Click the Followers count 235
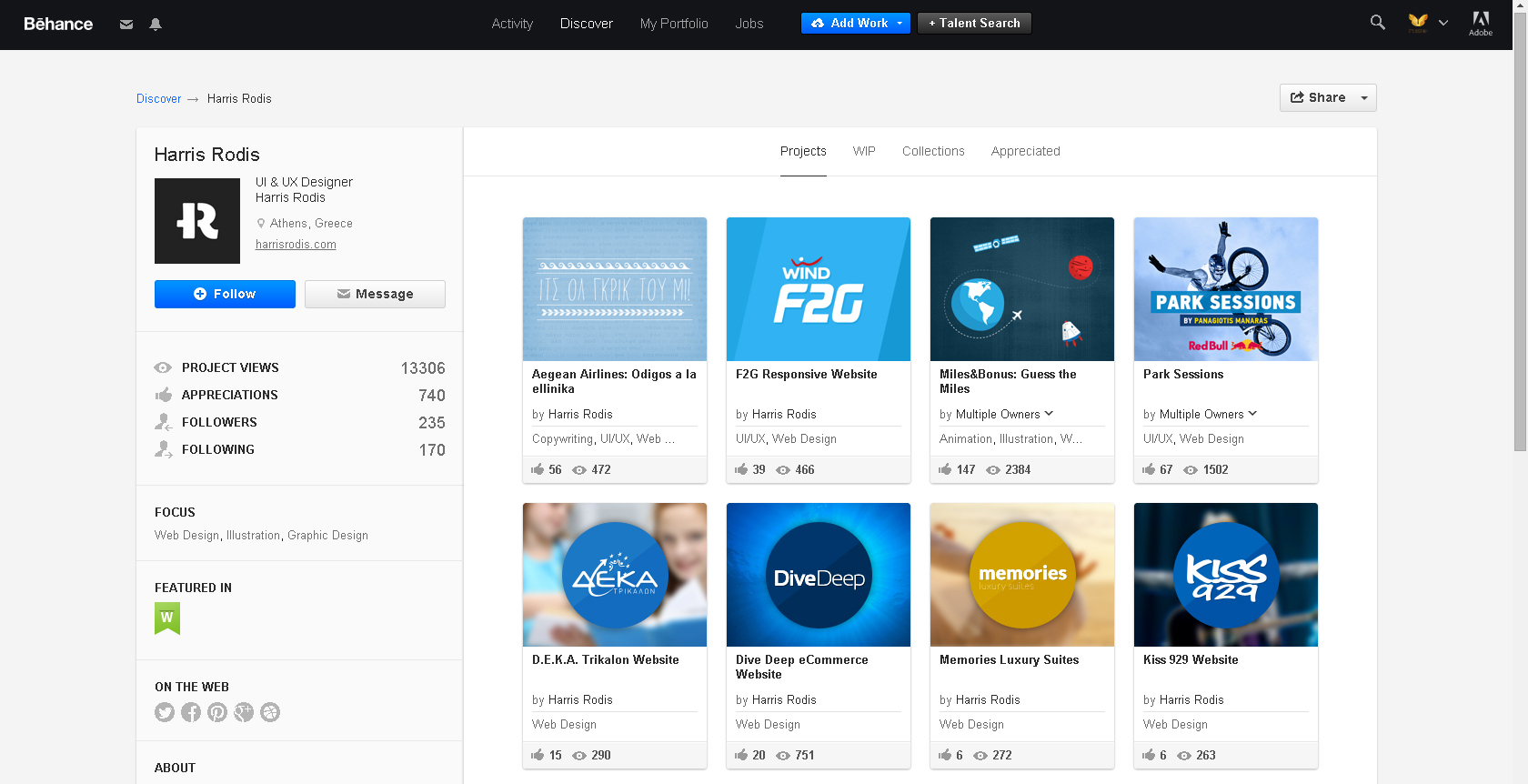The width and height of the screenshot is (1528, 784). pos(432,423)
